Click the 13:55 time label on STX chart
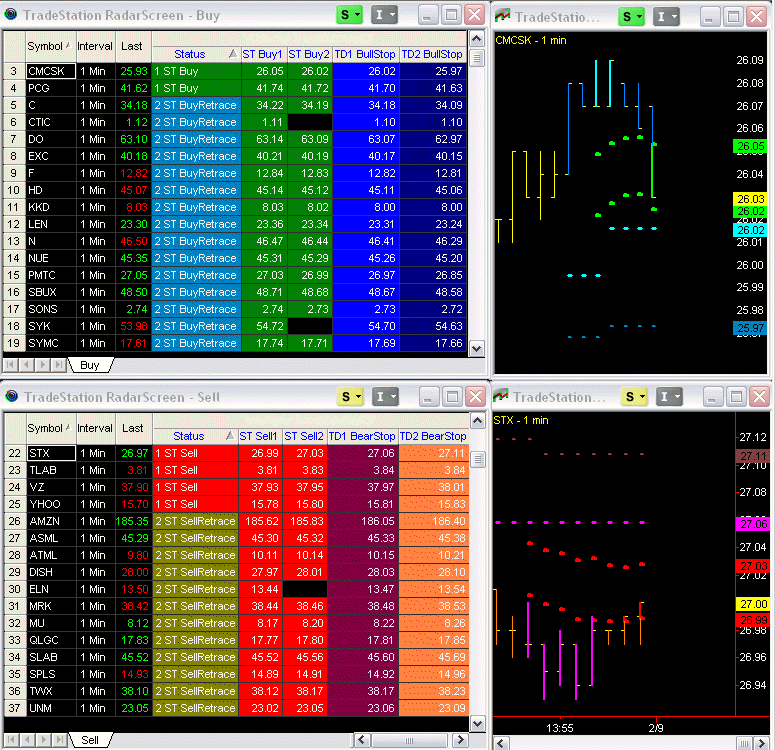The height and width of the screenshot is (750, 775). 560,728
